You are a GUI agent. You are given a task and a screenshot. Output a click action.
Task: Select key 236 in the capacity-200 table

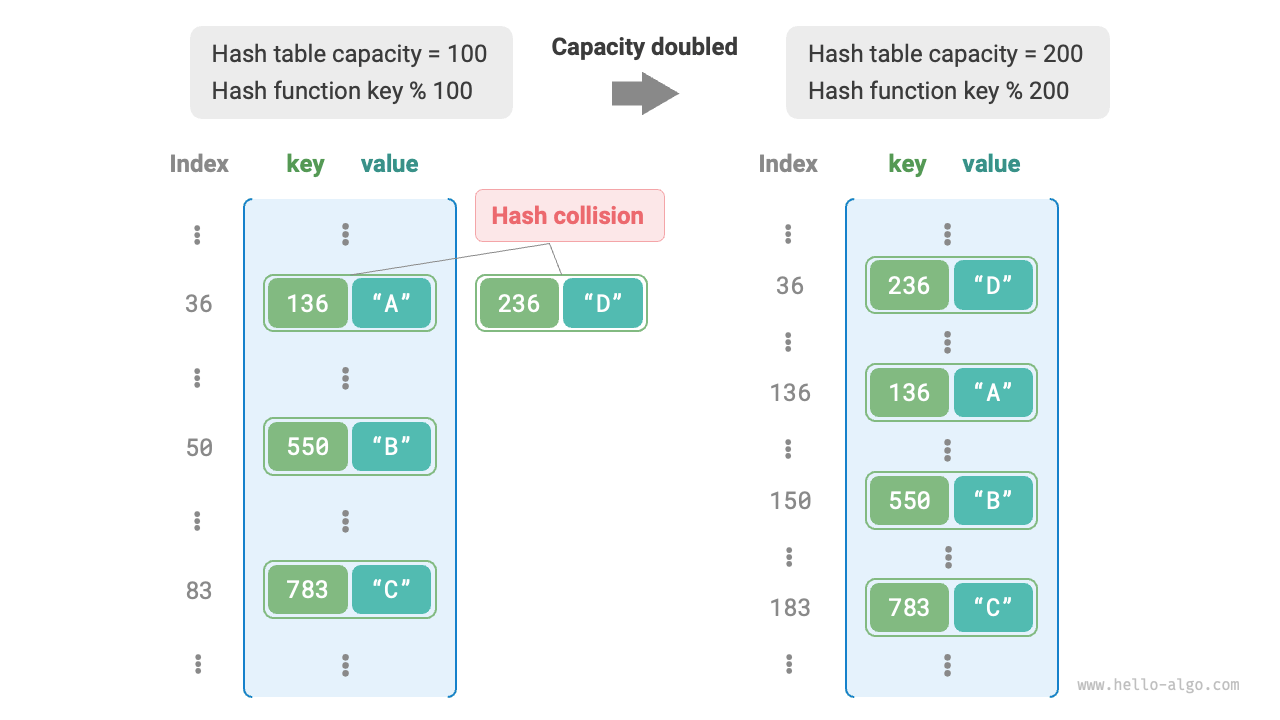[908, 285]
